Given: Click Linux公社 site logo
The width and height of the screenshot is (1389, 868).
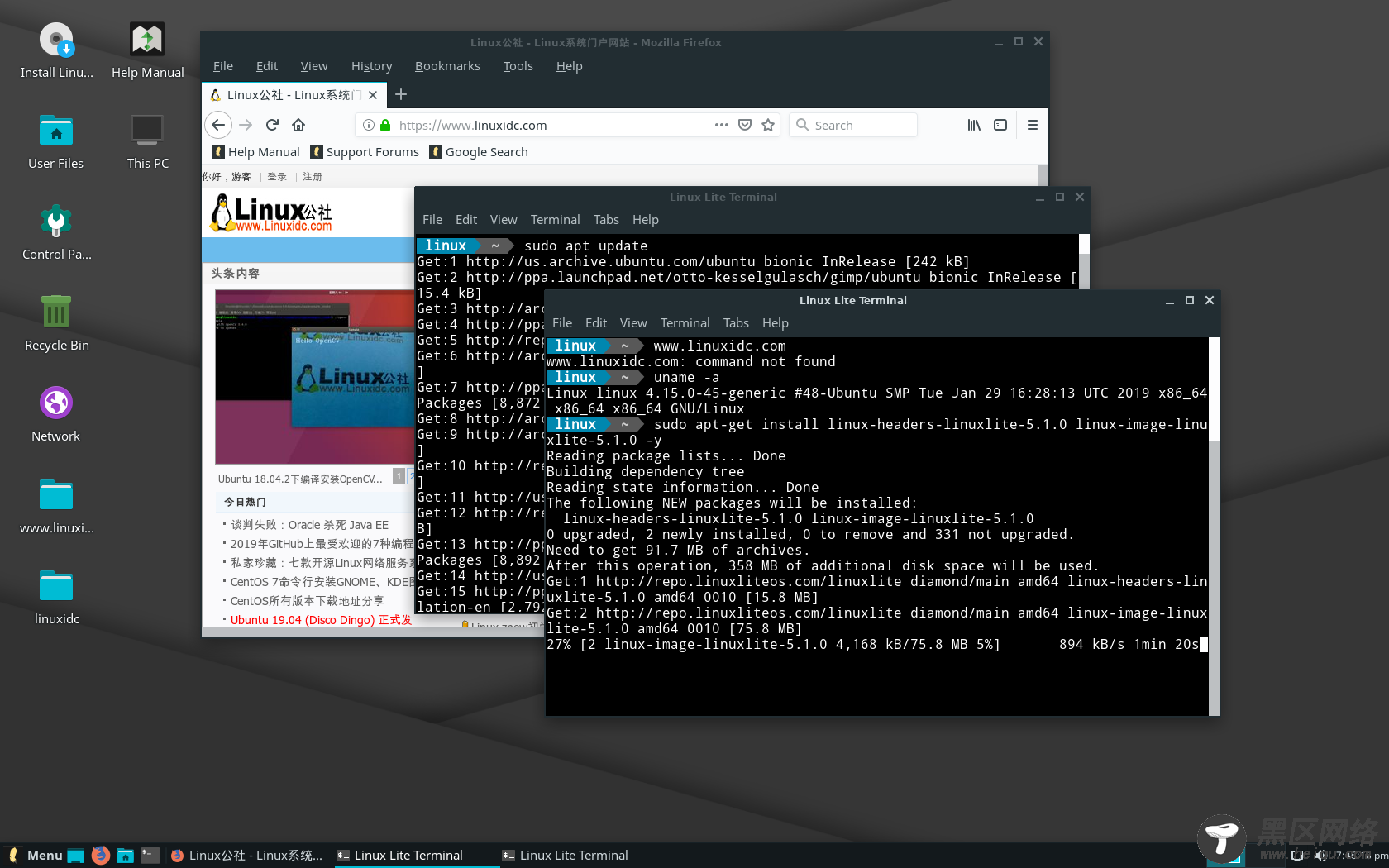Looking at the screenshot, I should click(271, 212).
